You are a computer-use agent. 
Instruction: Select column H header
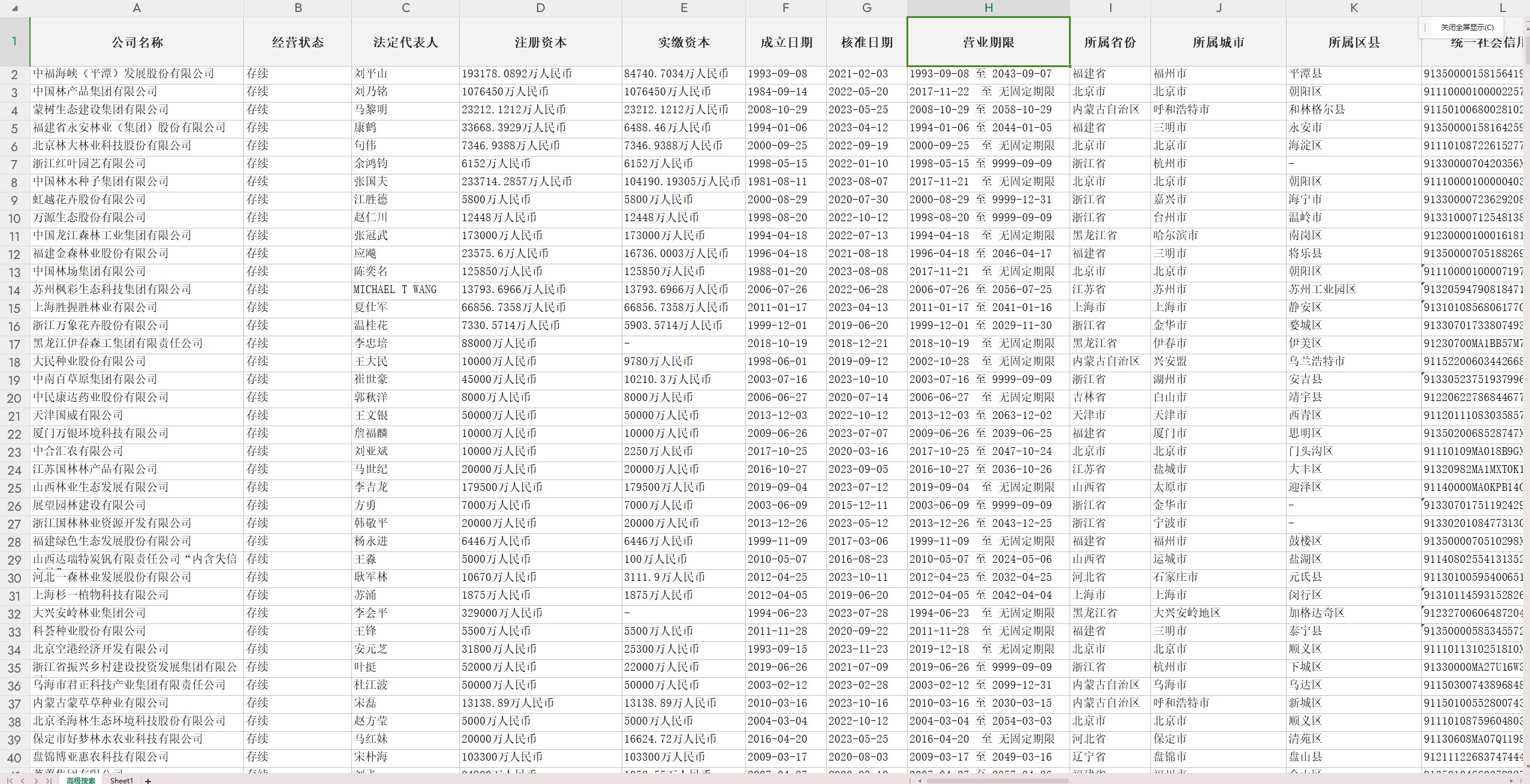pyautogui.click(x=989, y=8)
